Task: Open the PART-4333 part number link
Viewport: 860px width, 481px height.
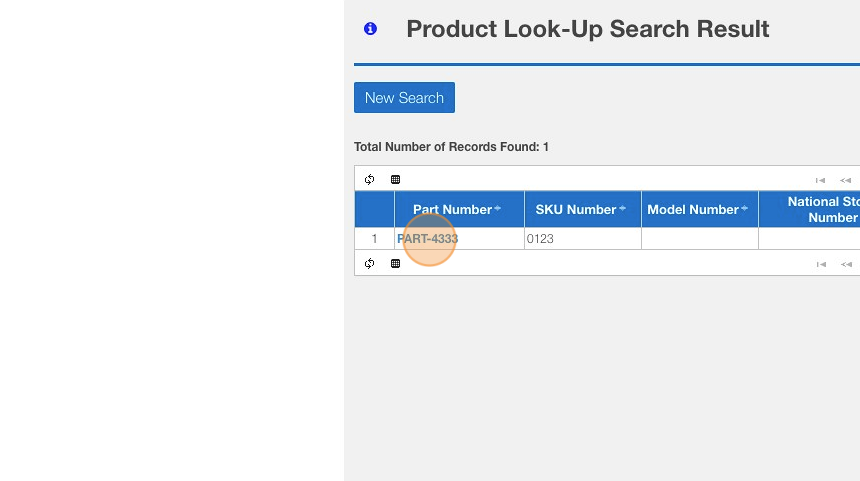Action: [x=428, y=239]
